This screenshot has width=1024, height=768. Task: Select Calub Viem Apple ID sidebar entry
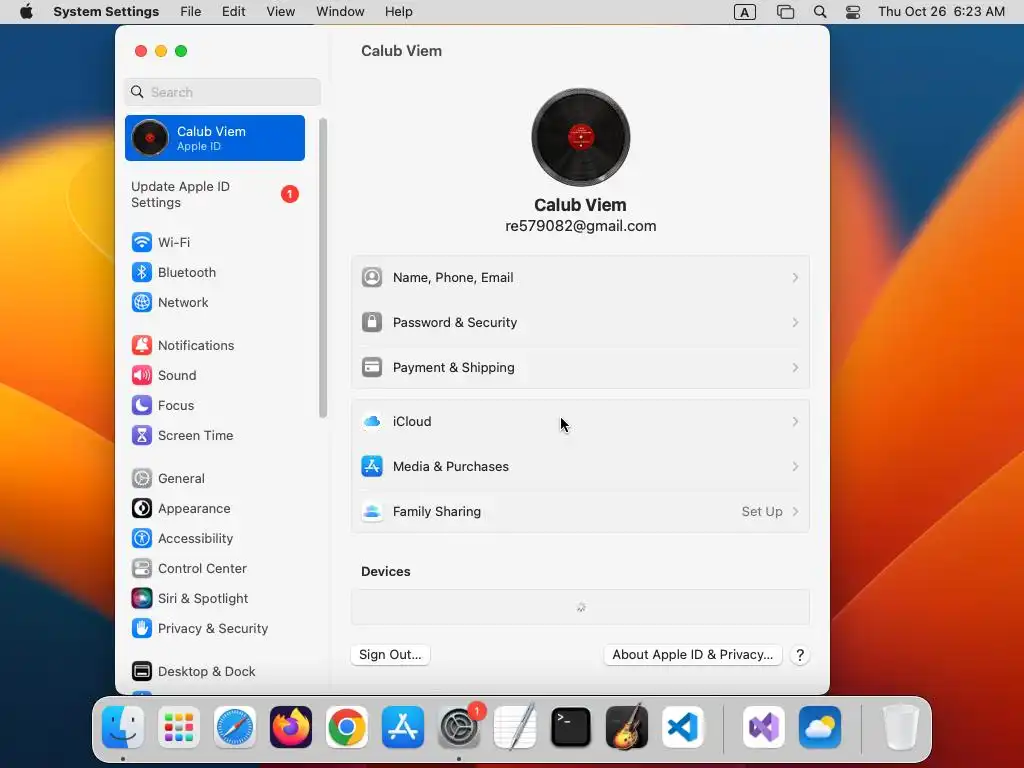tap(214, 138)
